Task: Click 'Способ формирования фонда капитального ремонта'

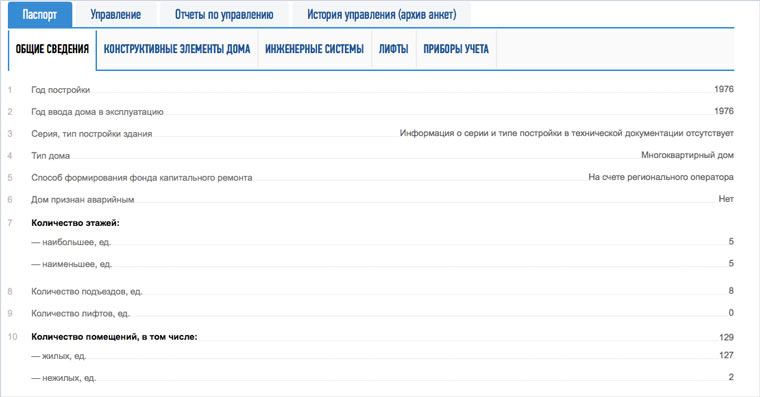Action: pos(142,178)
